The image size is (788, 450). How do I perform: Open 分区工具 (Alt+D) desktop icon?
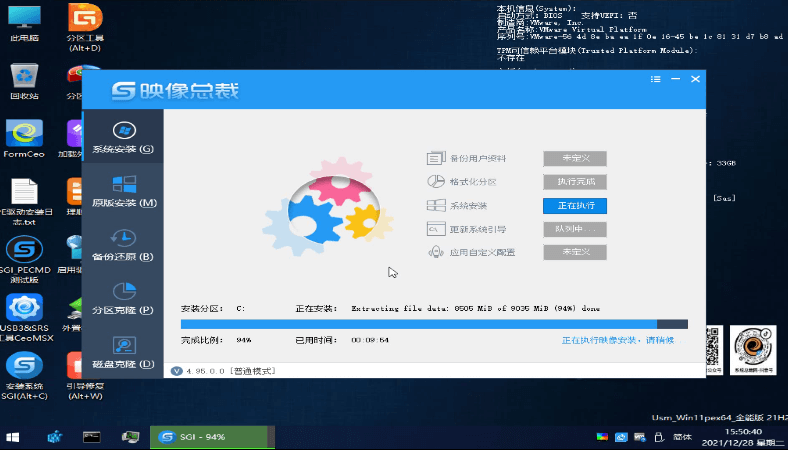point(85,27)
